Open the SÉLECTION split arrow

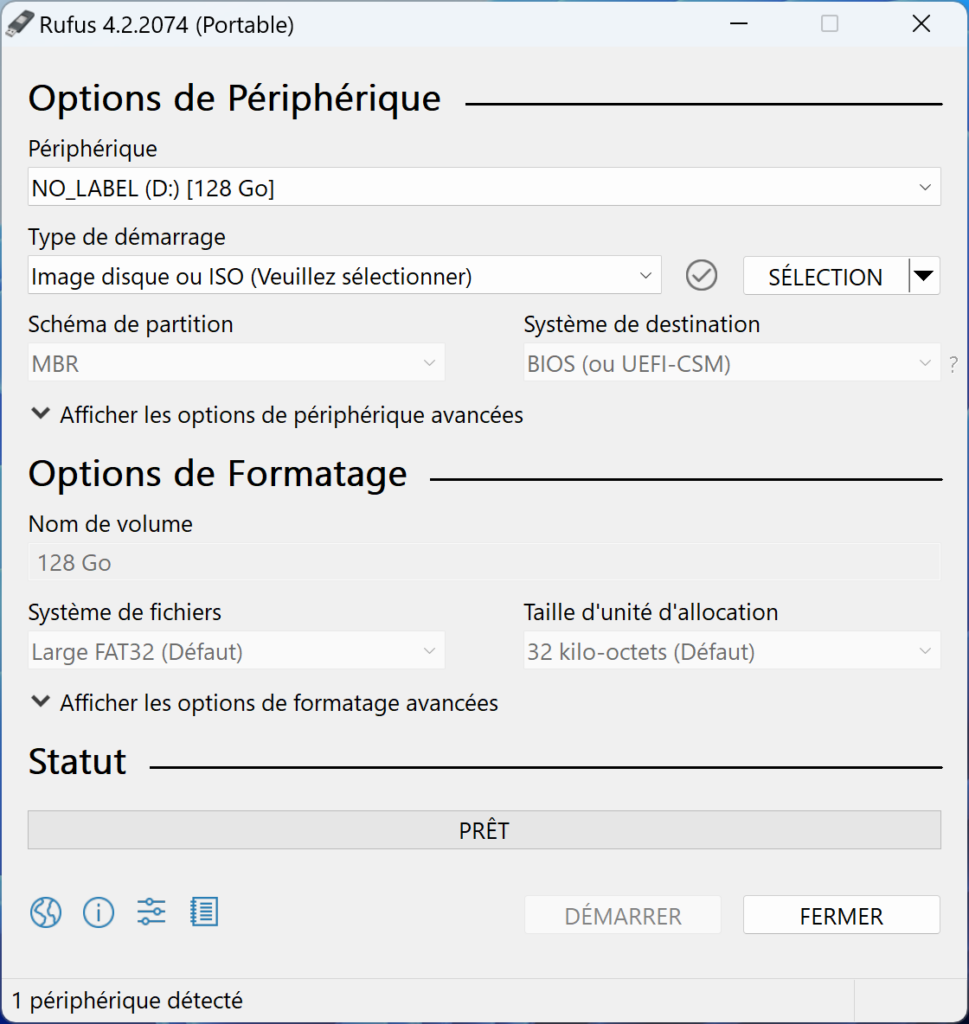(x=924, y=276)
